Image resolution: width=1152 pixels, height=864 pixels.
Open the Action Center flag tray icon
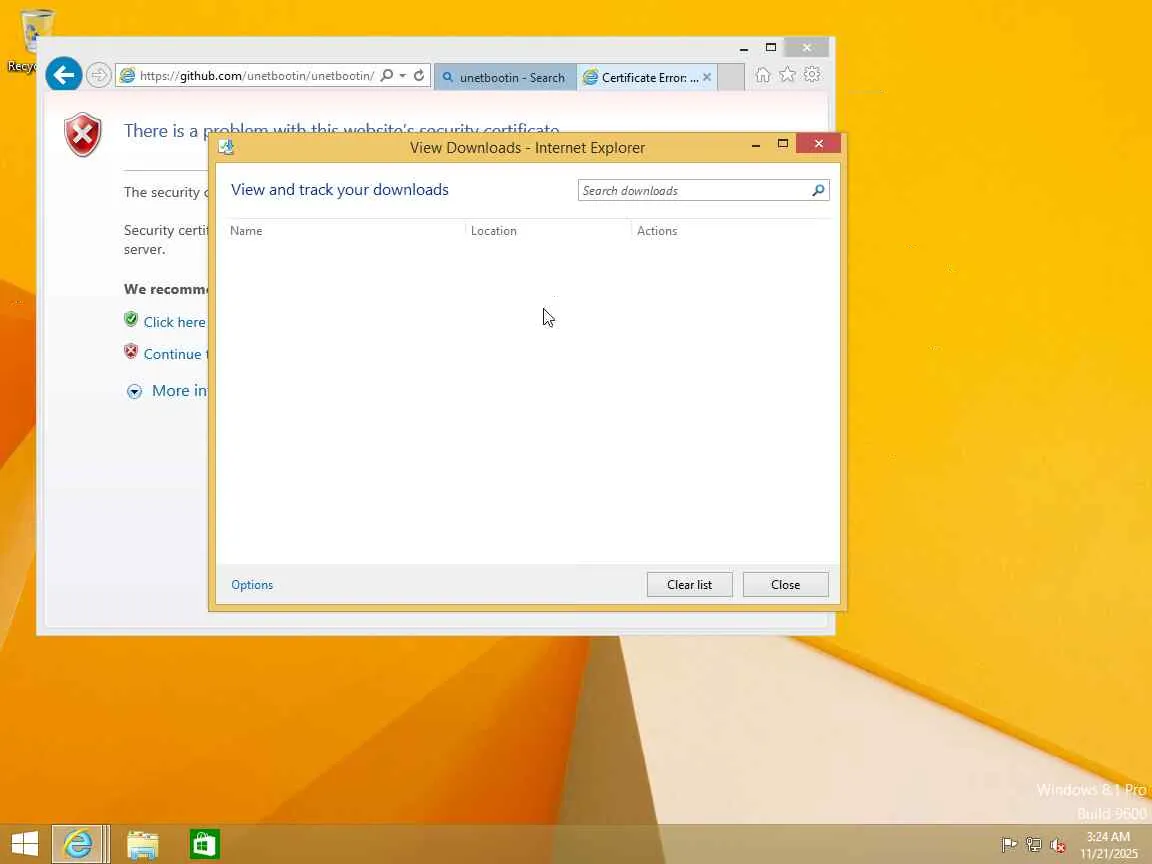pyautogui.click(x=1009, y=845)
